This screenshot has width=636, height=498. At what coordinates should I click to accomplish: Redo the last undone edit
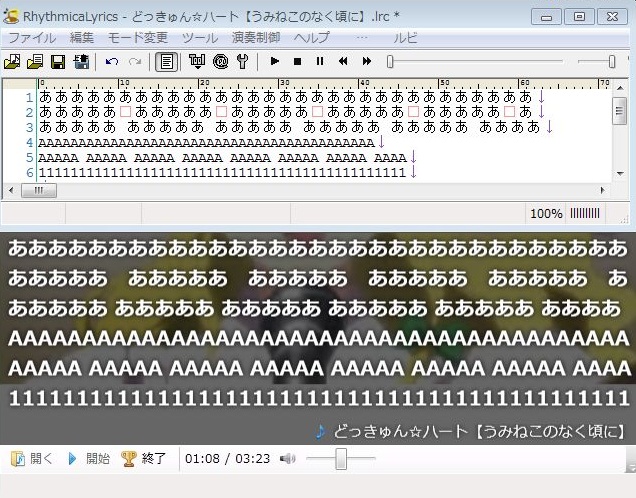[135, 62]
